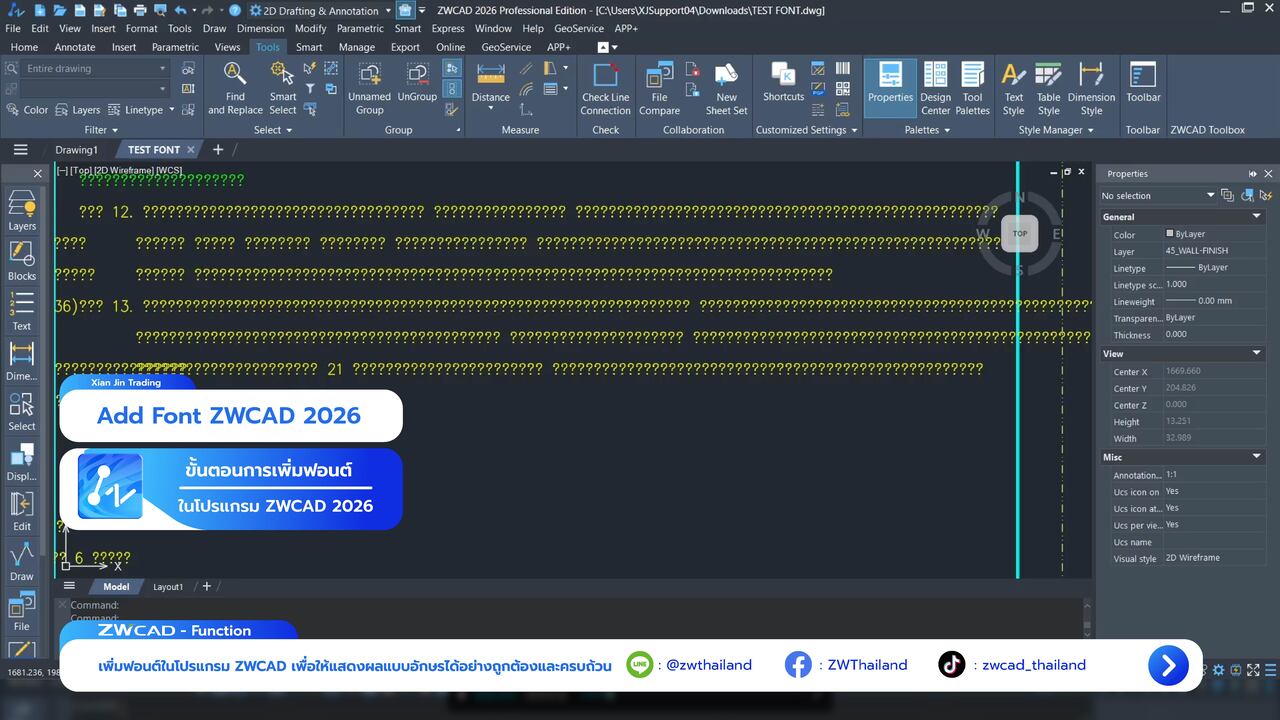Click the blue arrow button on the banner
This screenshot has width=1280, height=720.
pos(1168,664)
